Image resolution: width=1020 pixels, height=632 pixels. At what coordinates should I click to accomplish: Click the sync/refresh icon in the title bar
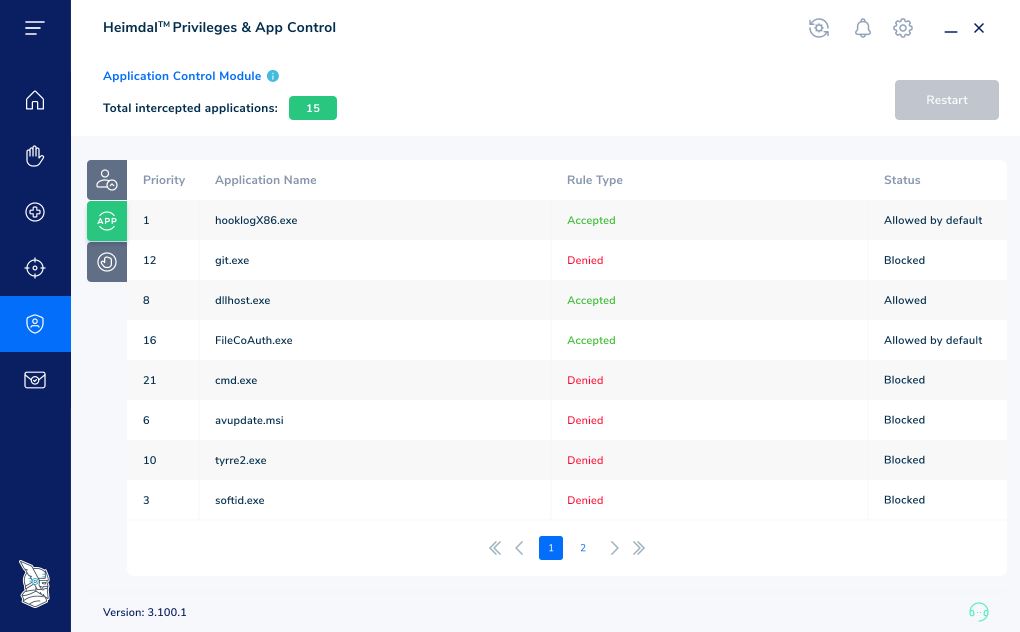tap(819, 28)
